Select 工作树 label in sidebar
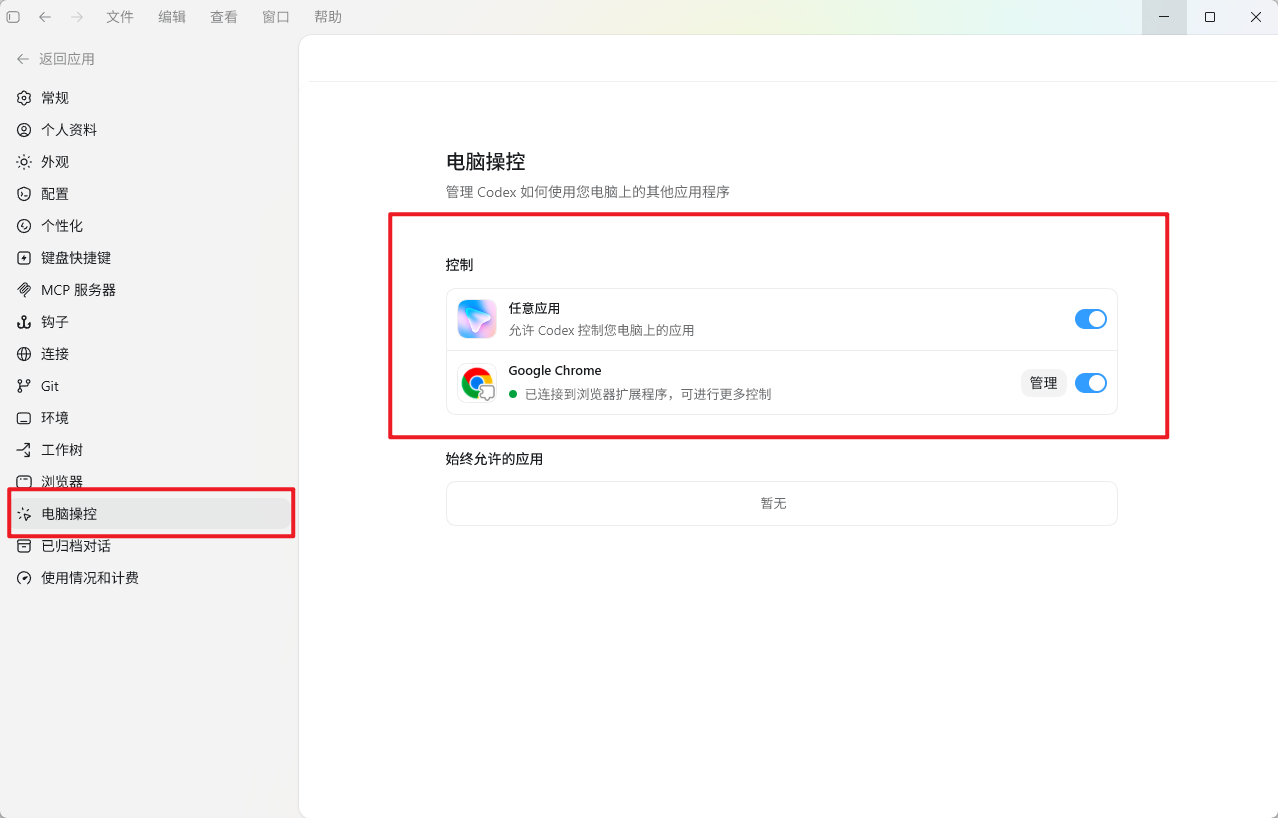 (62, 450)
